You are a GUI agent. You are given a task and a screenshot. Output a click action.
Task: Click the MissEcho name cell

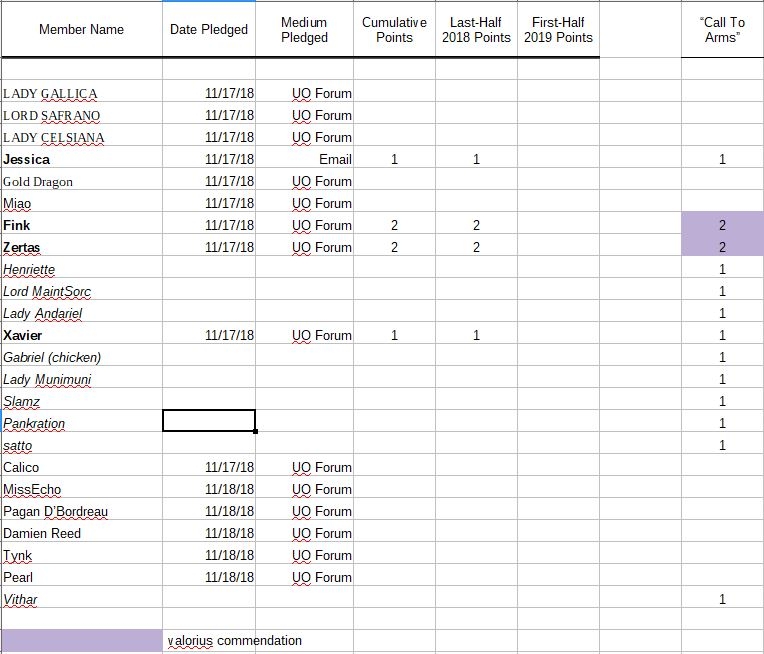(x=81, y=487)
